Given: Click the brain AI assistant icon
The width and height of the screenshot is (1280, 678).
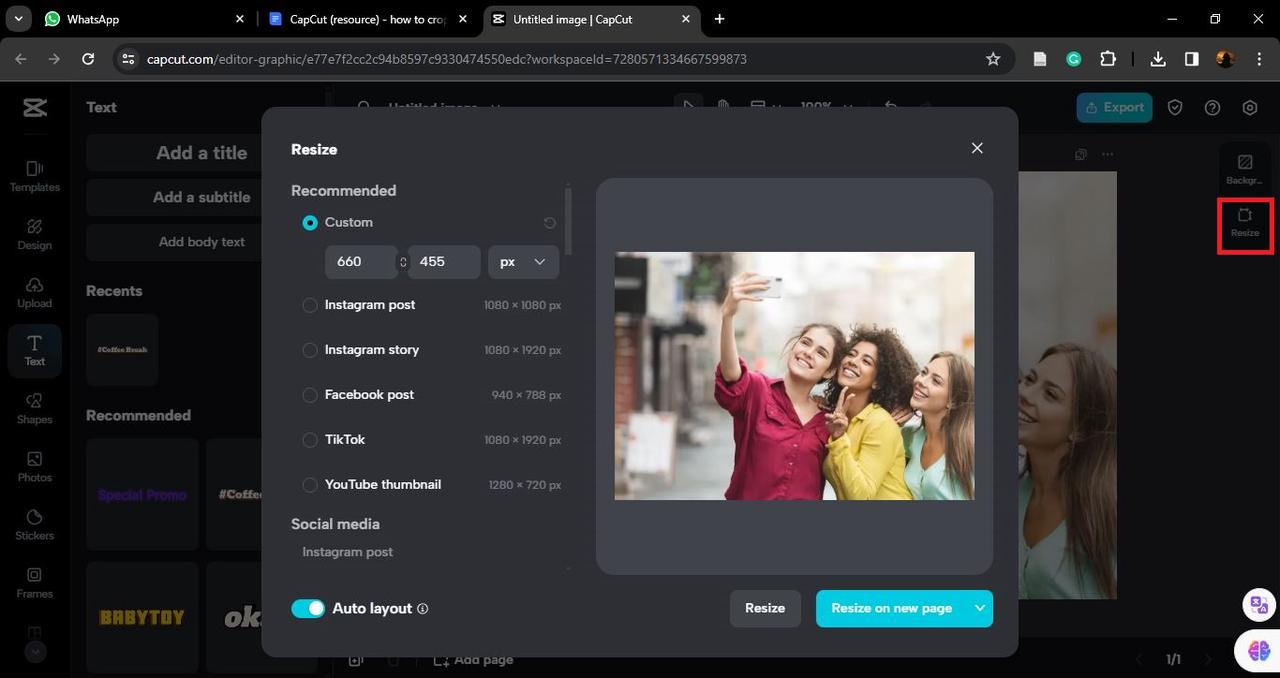Looking at the screenshot, I should tap(1259, 651).
